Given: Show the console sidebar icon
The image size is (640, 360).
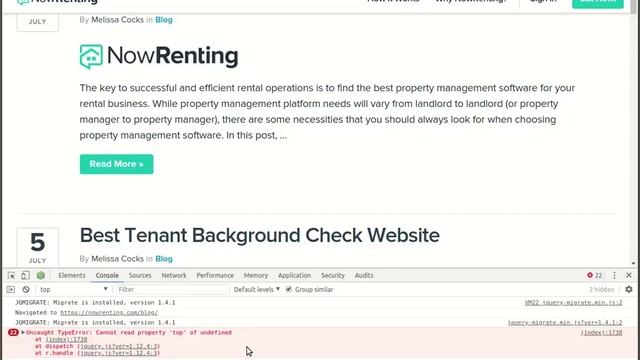Looking at the screenshot, I should click(11, 289).
